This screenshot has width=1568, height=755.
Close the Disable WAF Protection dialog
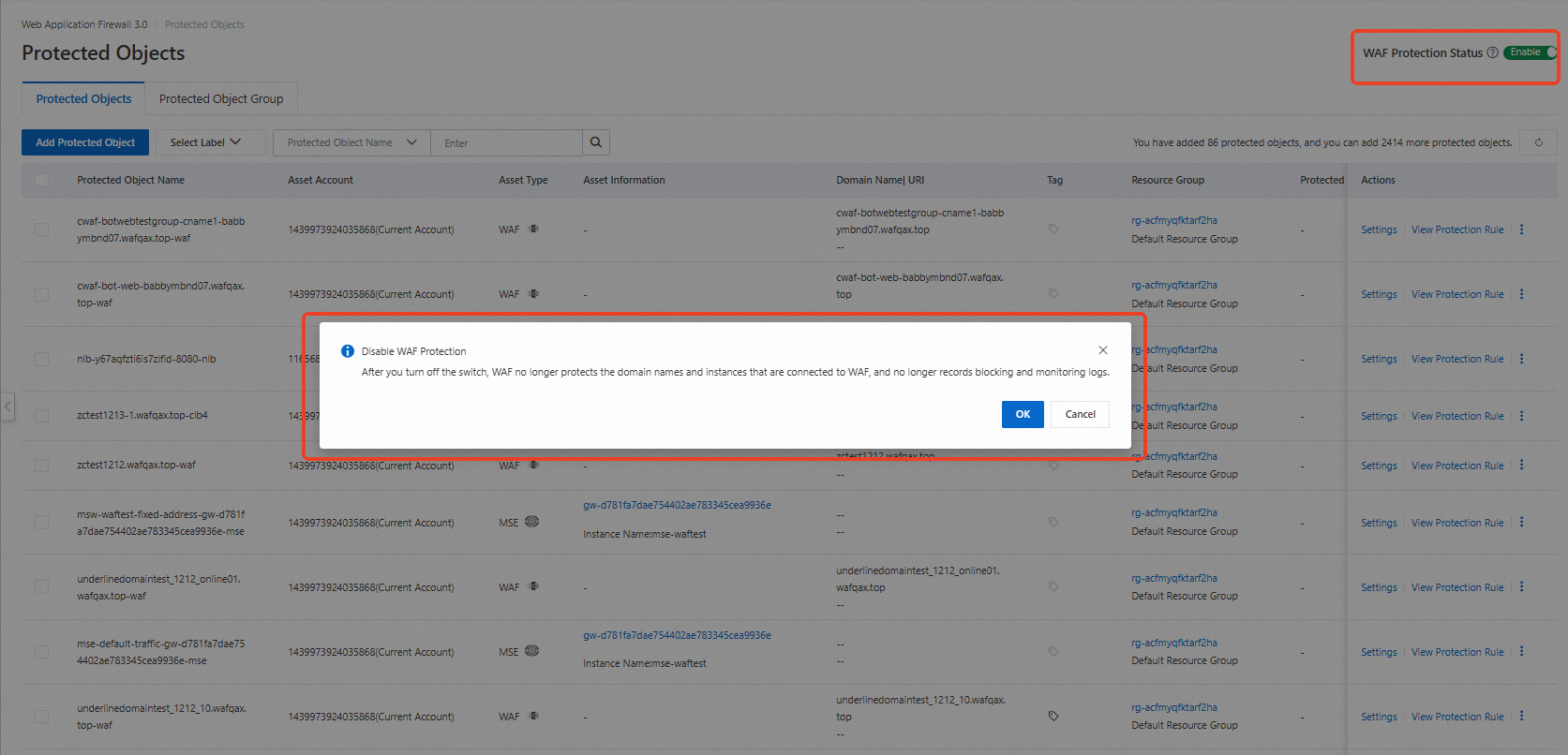[x=1103, y=350]
